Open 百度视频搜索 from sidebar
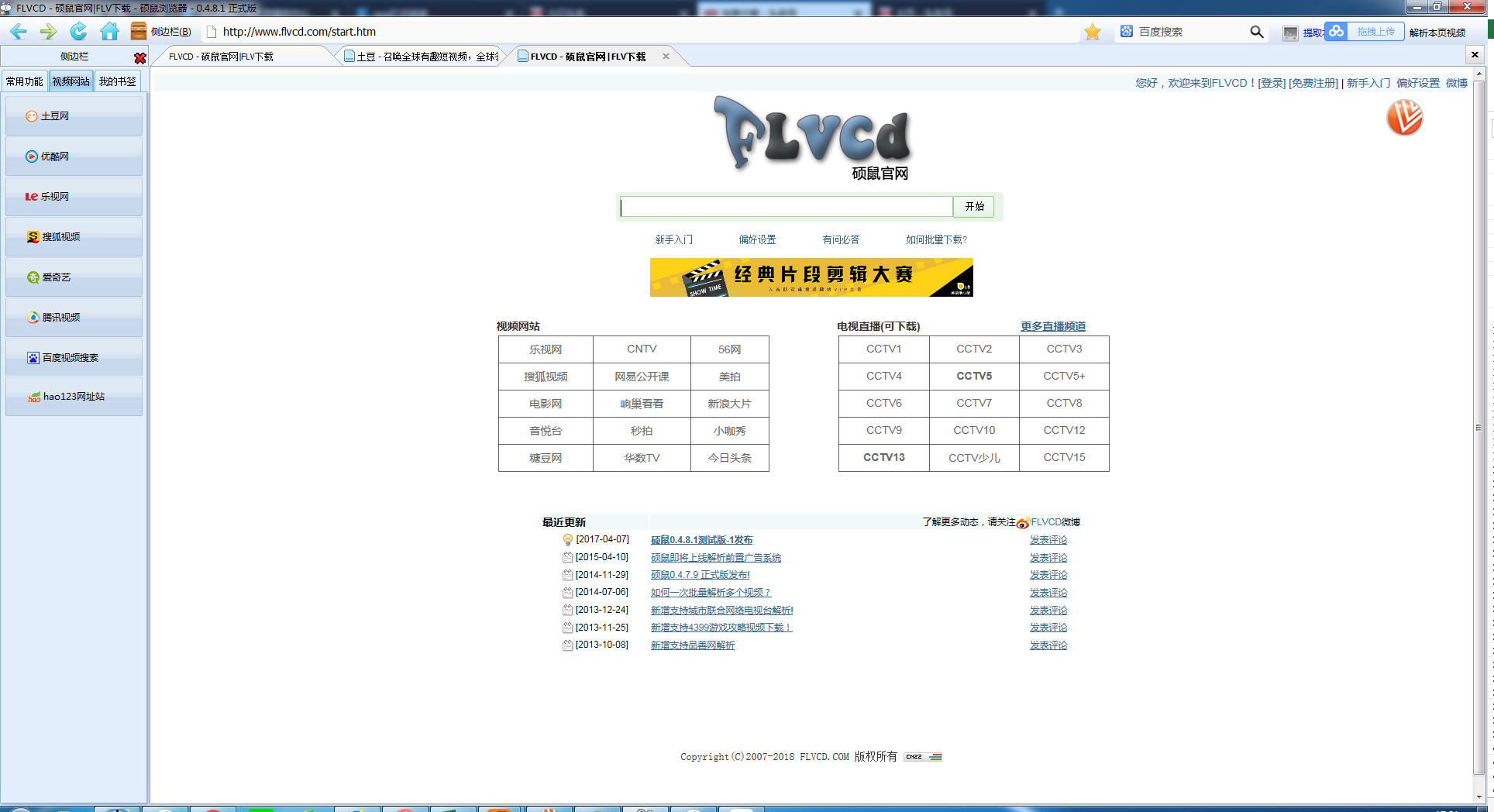This screenshot has width=1494, height=812. [74, 358]
